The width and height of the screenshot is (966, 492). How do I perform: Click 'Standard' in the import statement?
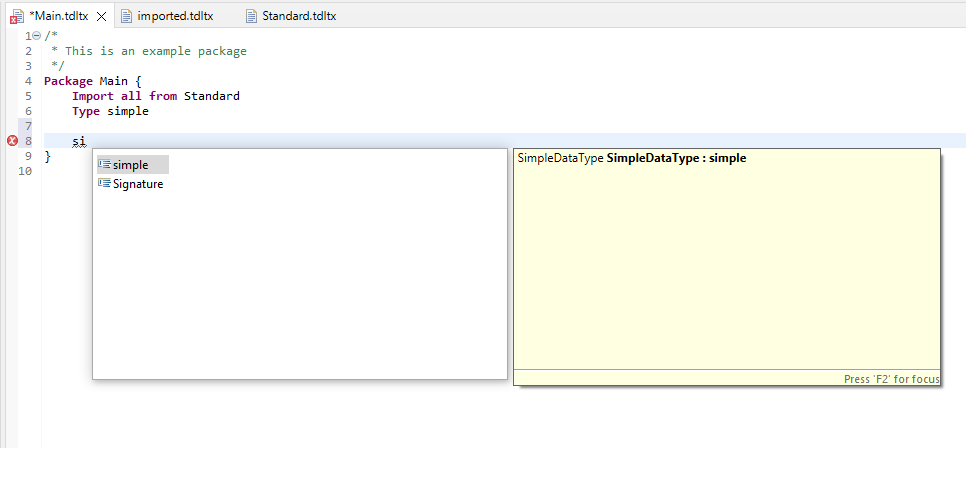pos(212,96)
